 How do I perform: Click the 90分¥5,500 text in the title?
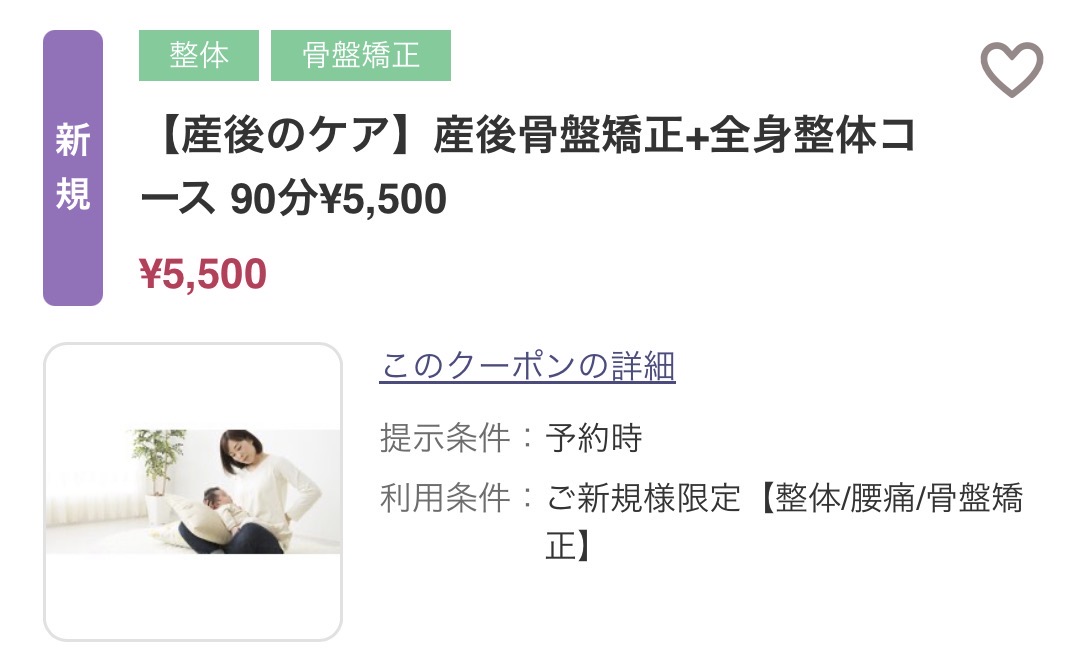[x=338, y=201]
